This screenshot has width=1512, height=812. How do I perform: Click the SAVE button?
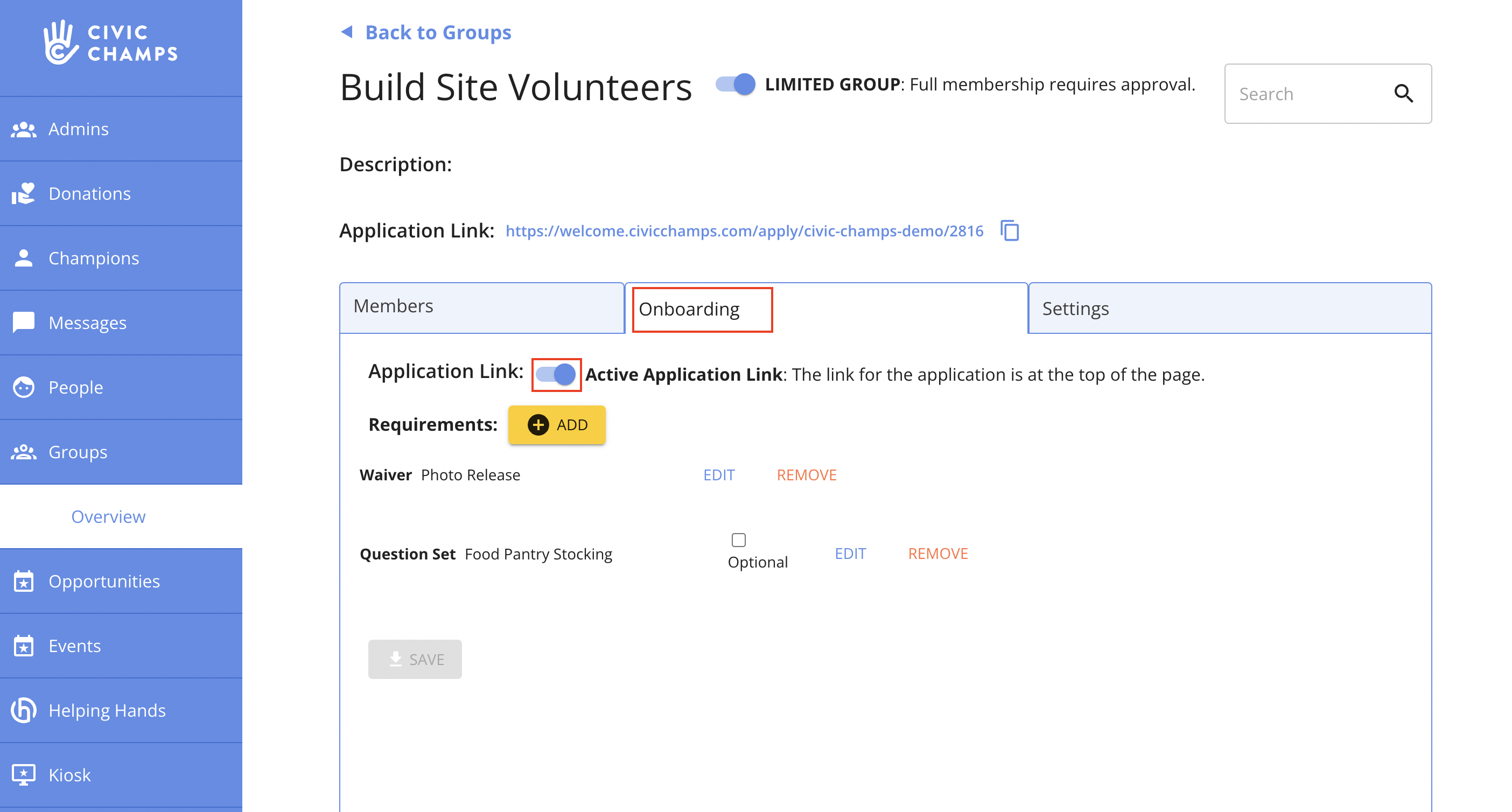[415, 660]
